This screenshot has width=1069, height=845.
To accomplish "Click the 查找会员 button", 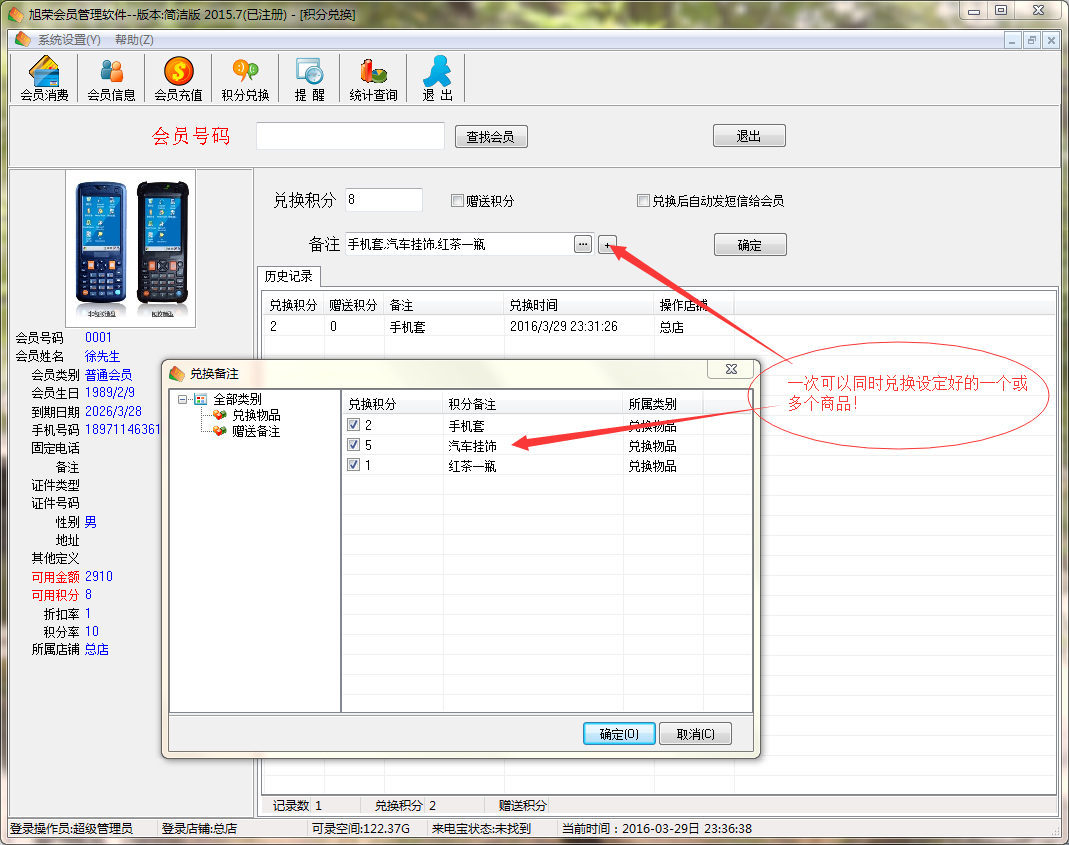I will coord(491,136).
